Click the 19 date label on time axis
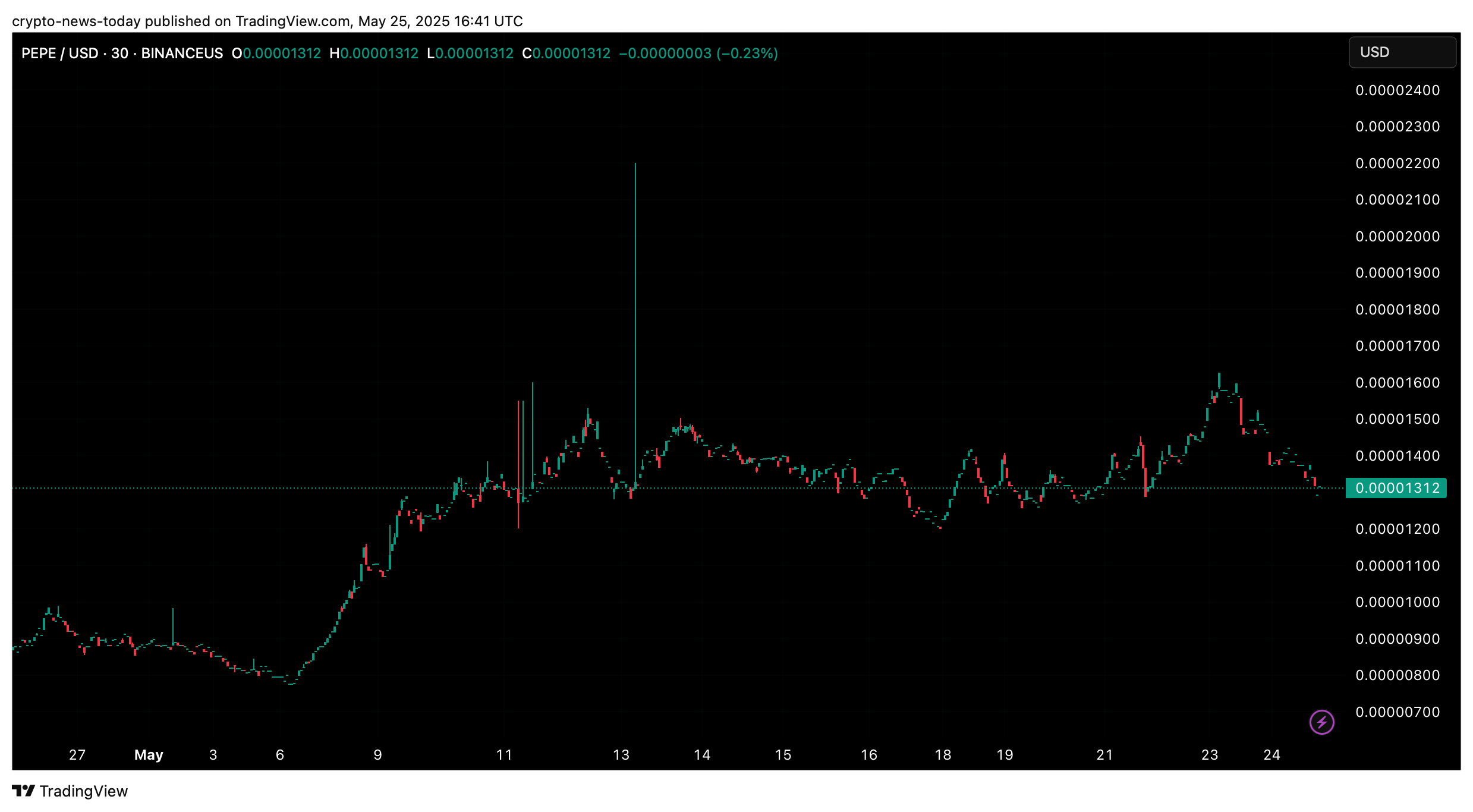This screenshot has width=1473, height=812. pyautogui.click(x=1005, y=755)
